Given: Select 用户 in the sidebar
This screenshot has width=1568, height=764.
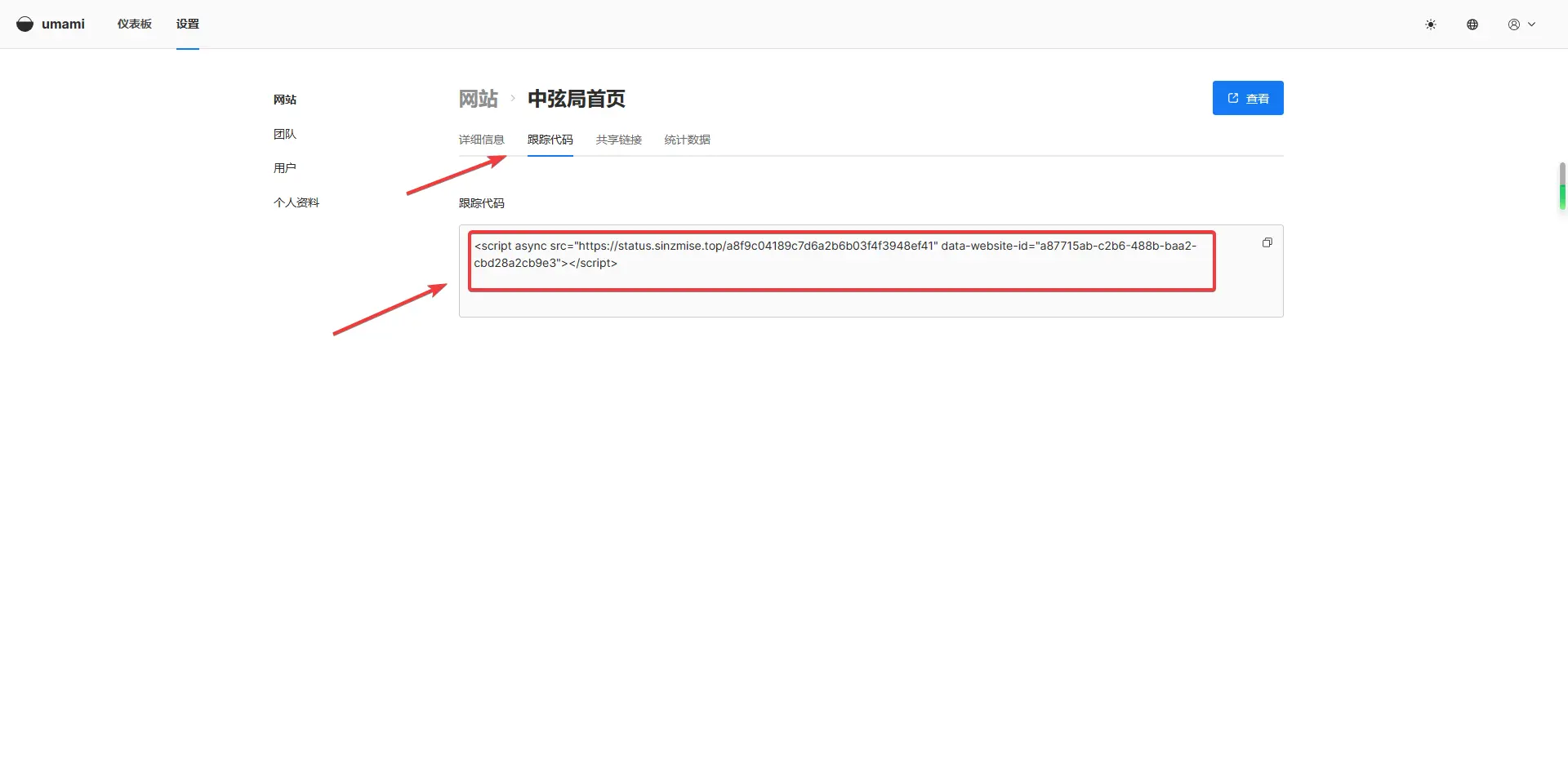Looking at the screenshot, I should (x=285, y=168).
